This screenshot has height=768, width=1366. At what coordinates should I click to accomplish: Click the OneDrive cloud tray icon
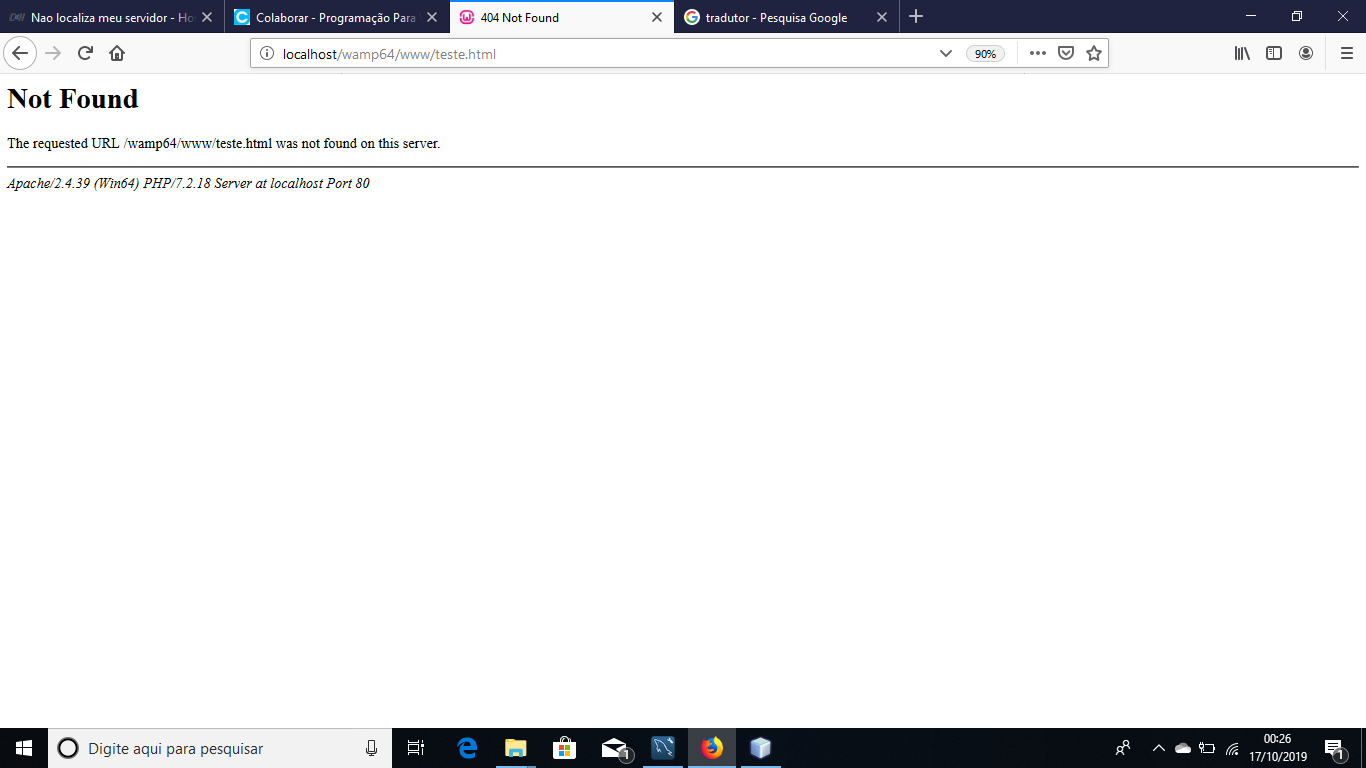(1183, 748)
